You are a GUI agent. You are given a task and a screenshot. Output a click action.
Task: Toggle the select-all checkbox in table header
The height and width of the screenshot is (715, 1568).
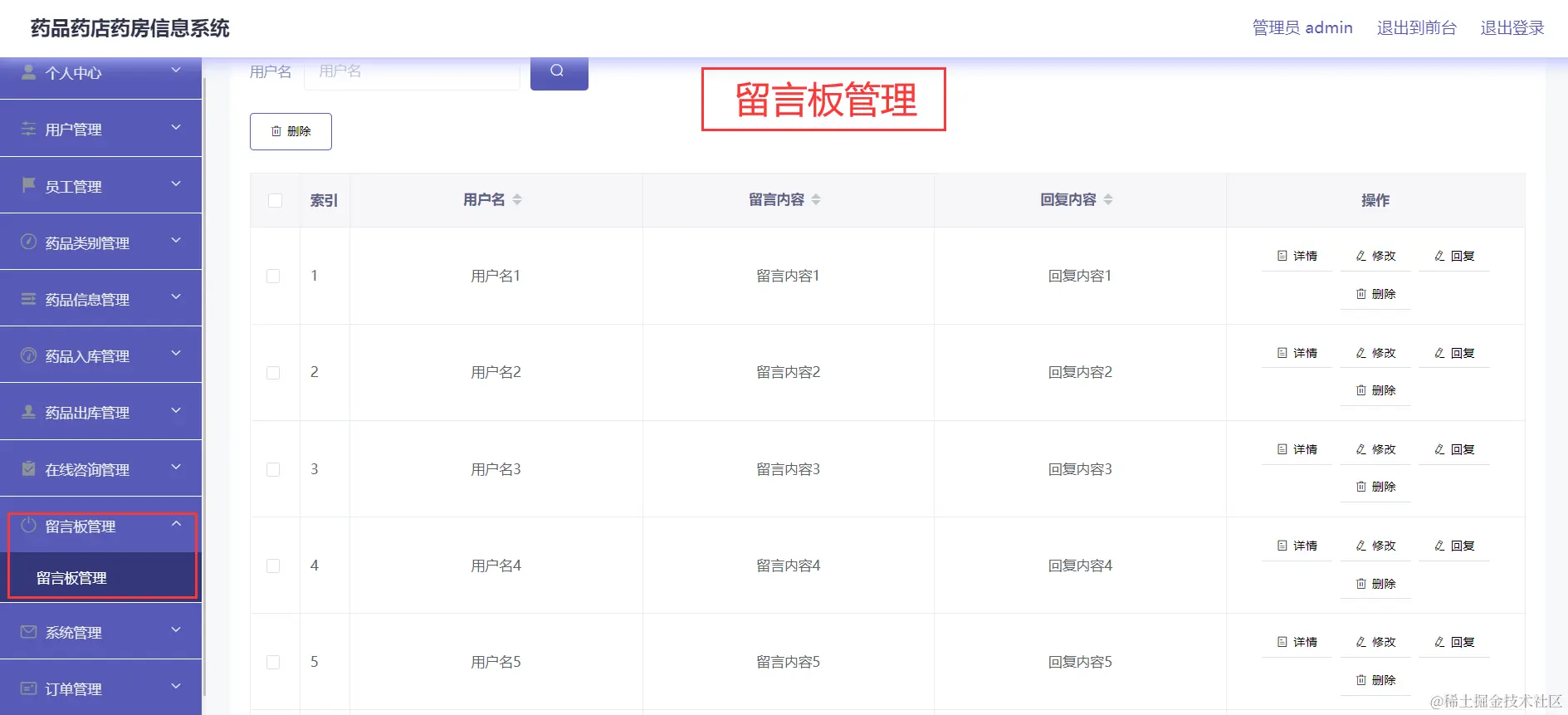point(275,200)
